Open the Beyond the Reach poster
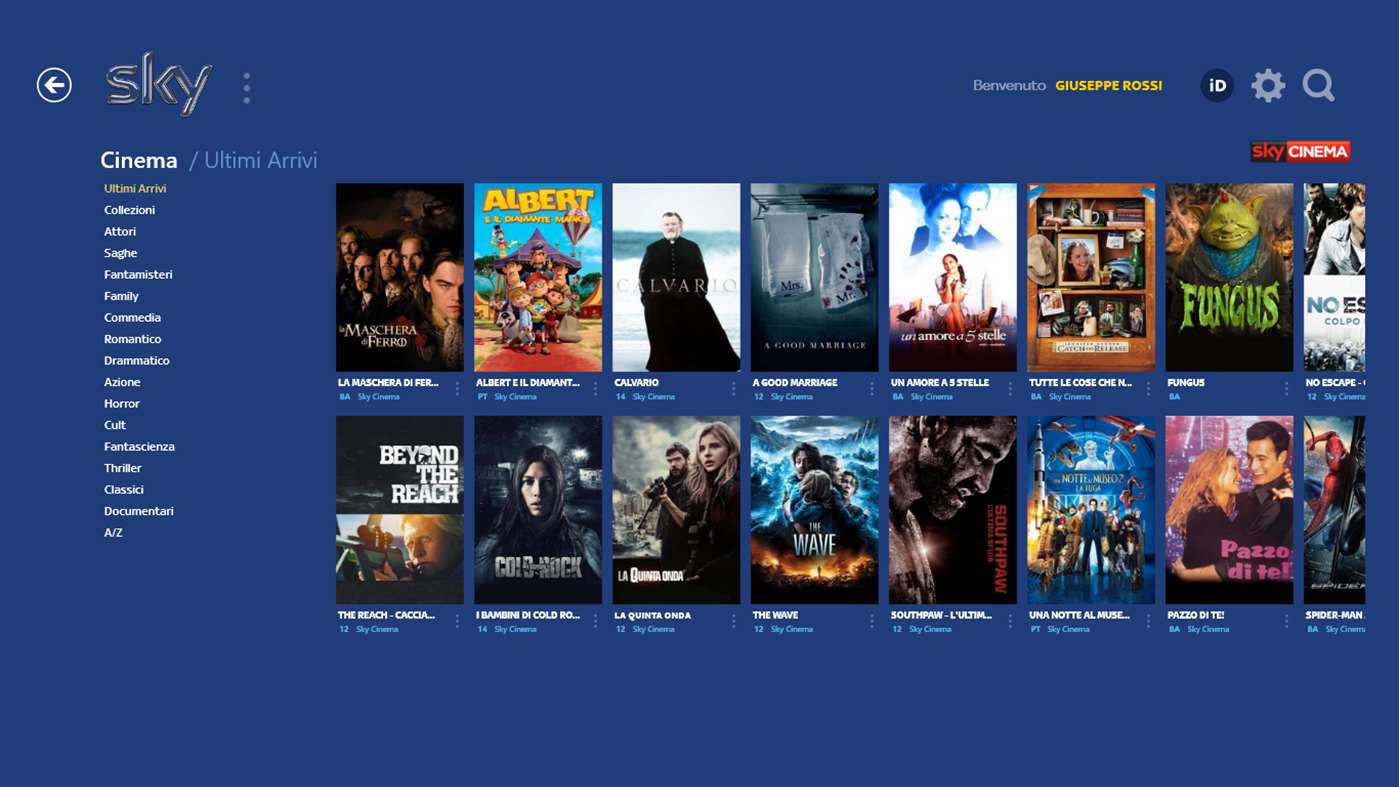Viewport: 1399px width, 787px height. pyautogui.click(x=400, y=510)
